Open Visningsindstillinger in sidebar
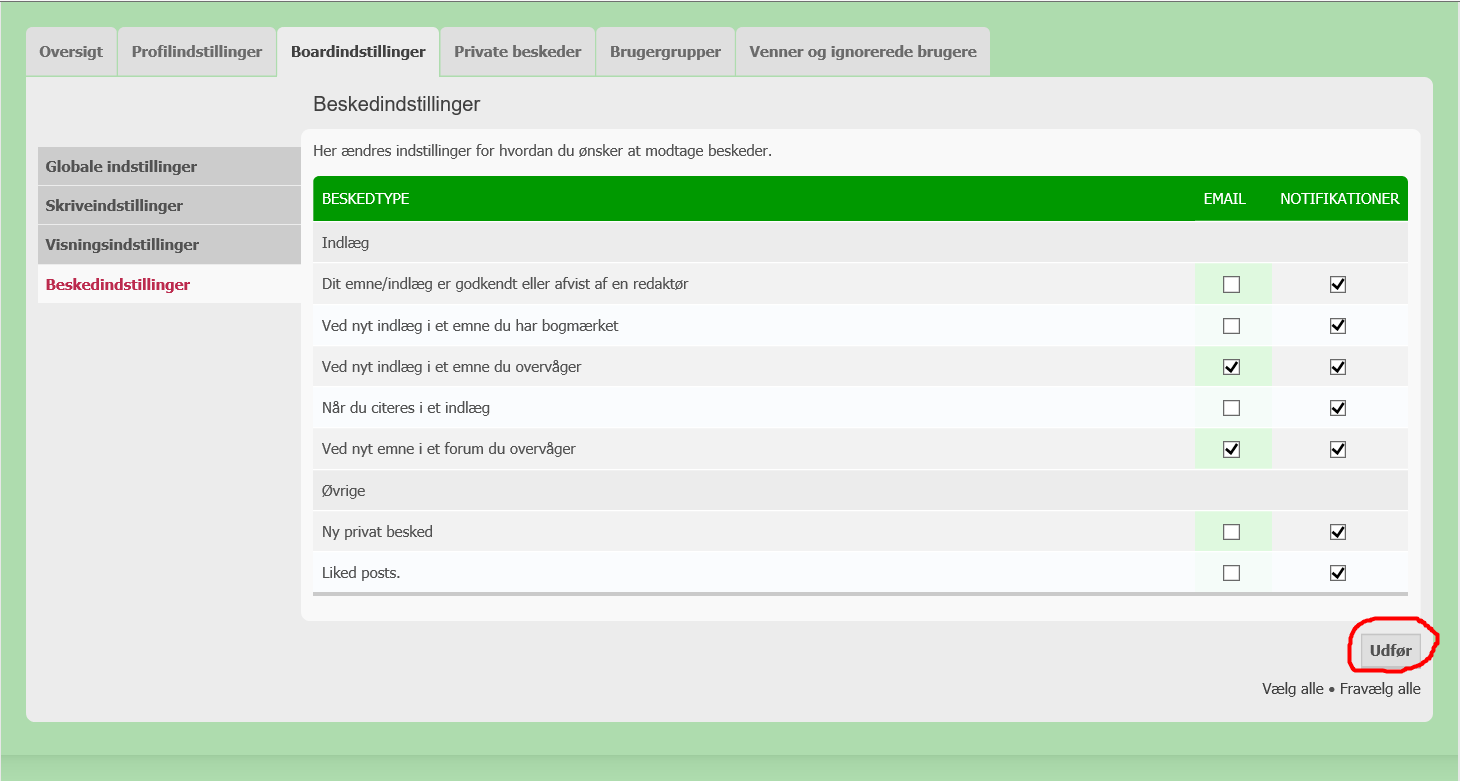The width and height of the screenshot is (1460, 781). [169, 244]
